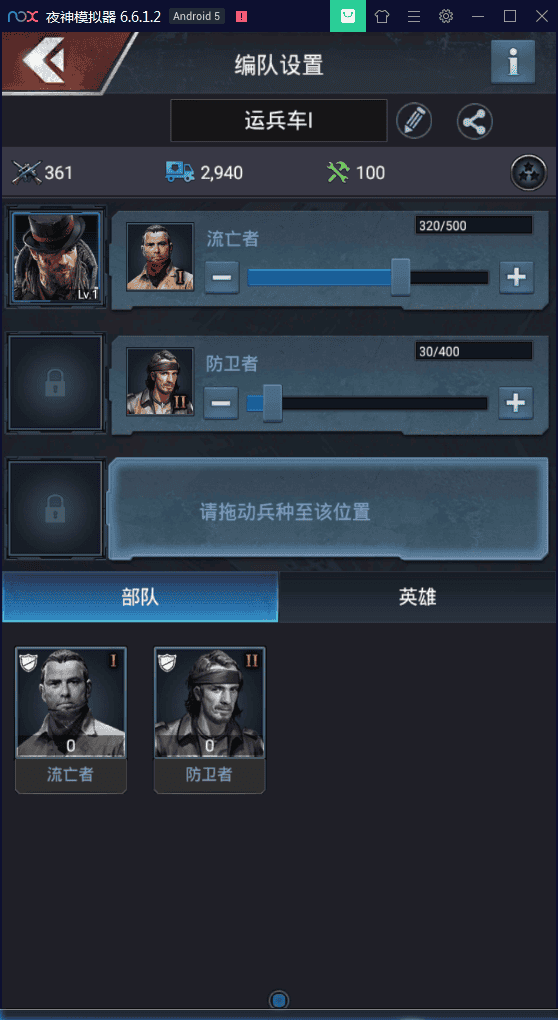Click the Nox shirt theme icon
Viewport: 558px width, 1020px height.
[382, 16]
